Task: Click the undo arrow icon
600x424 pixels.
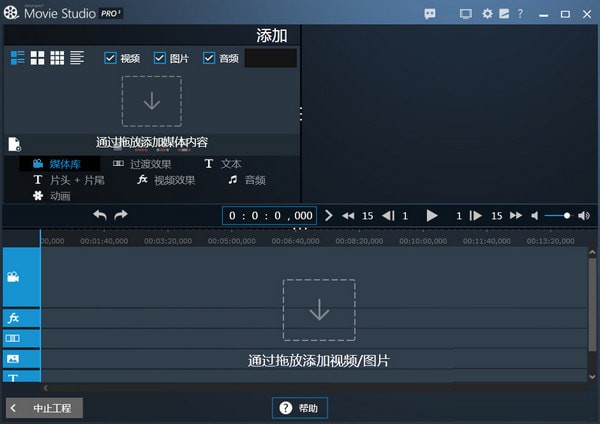Action: (x=99, y=215)
